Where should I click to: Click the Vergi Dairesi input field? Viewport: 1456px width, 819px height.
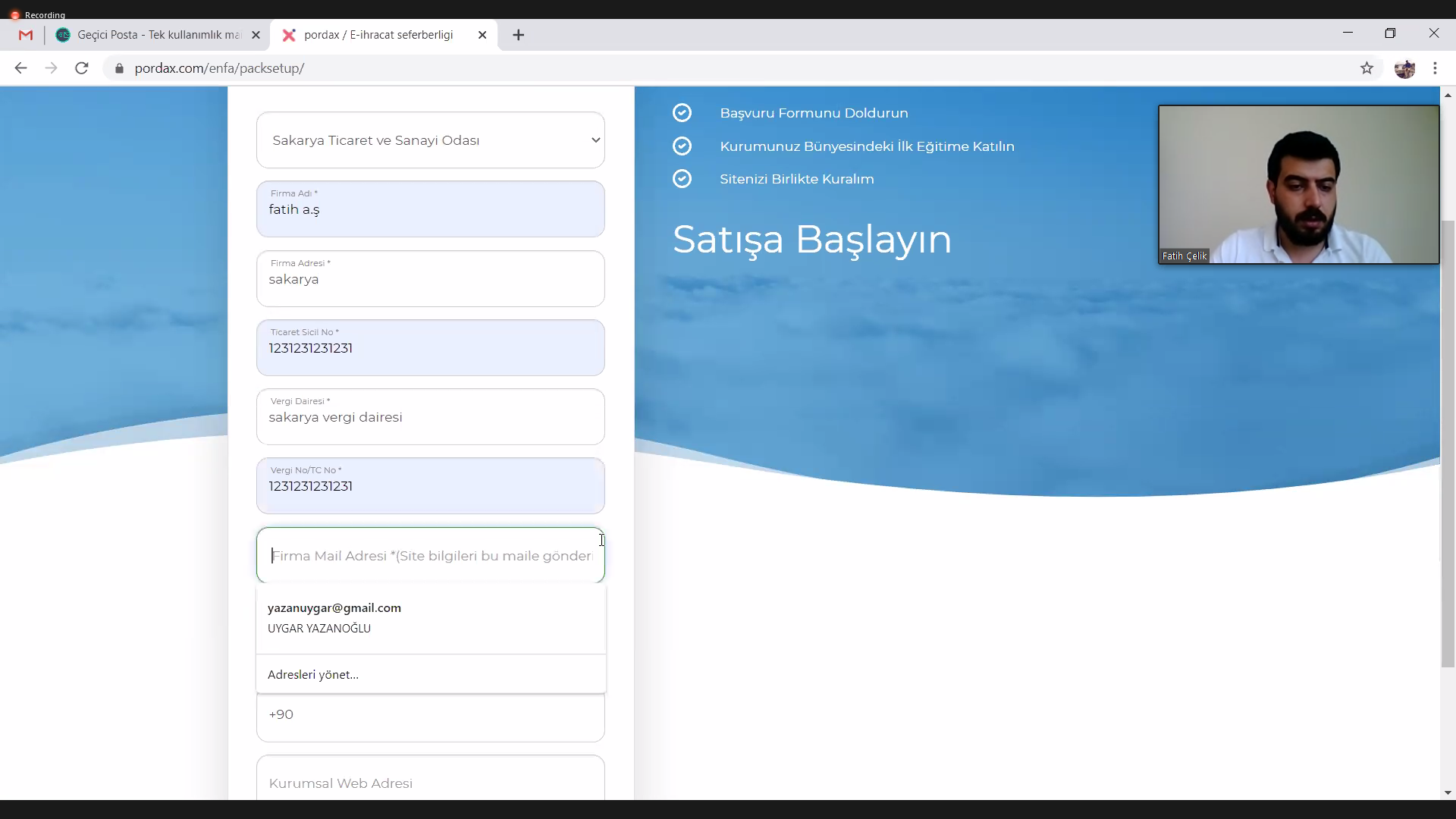tap(430, 418)
